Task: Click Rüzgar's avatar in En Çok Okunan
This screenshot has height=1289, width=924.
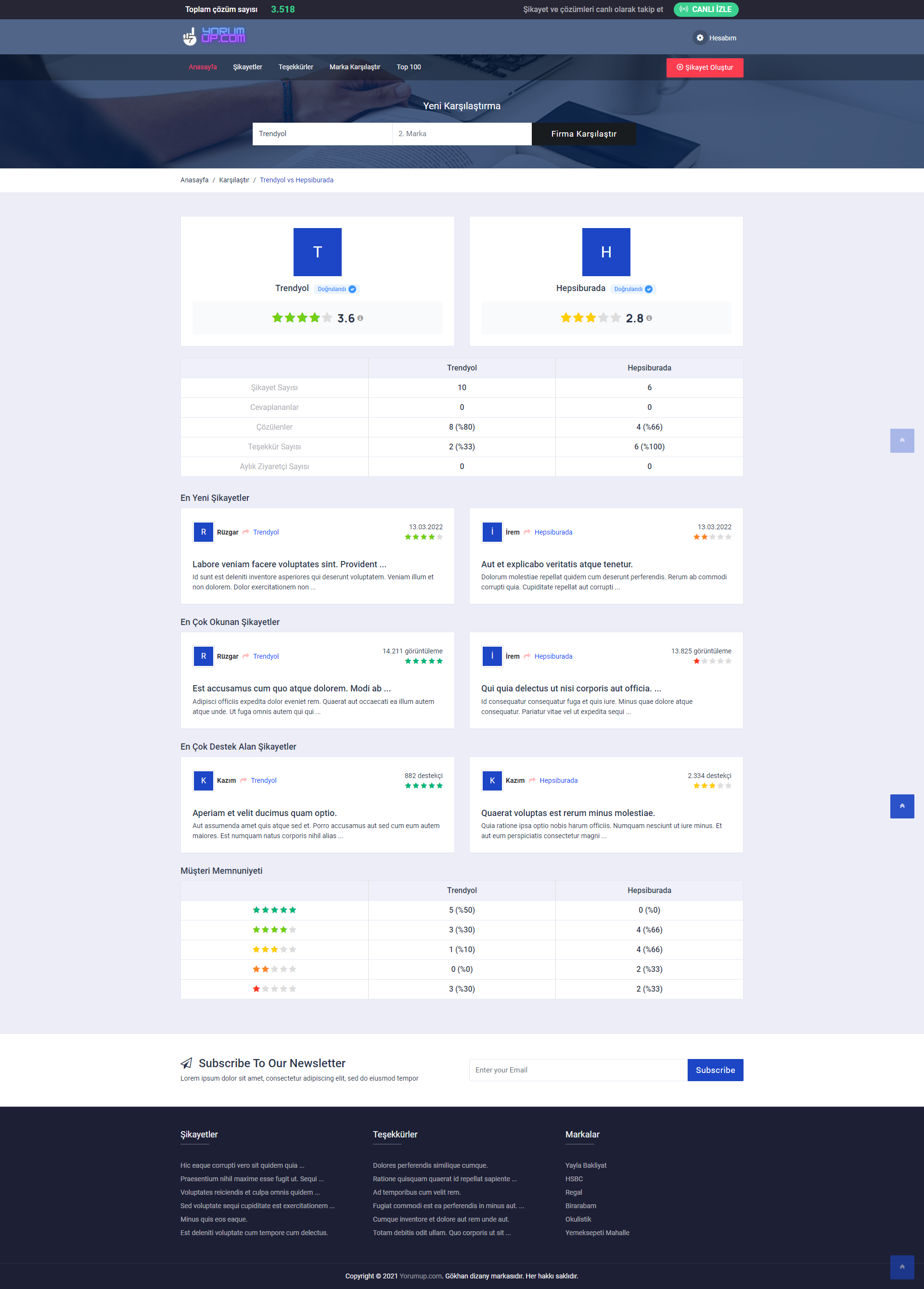Action: point(204,656)
